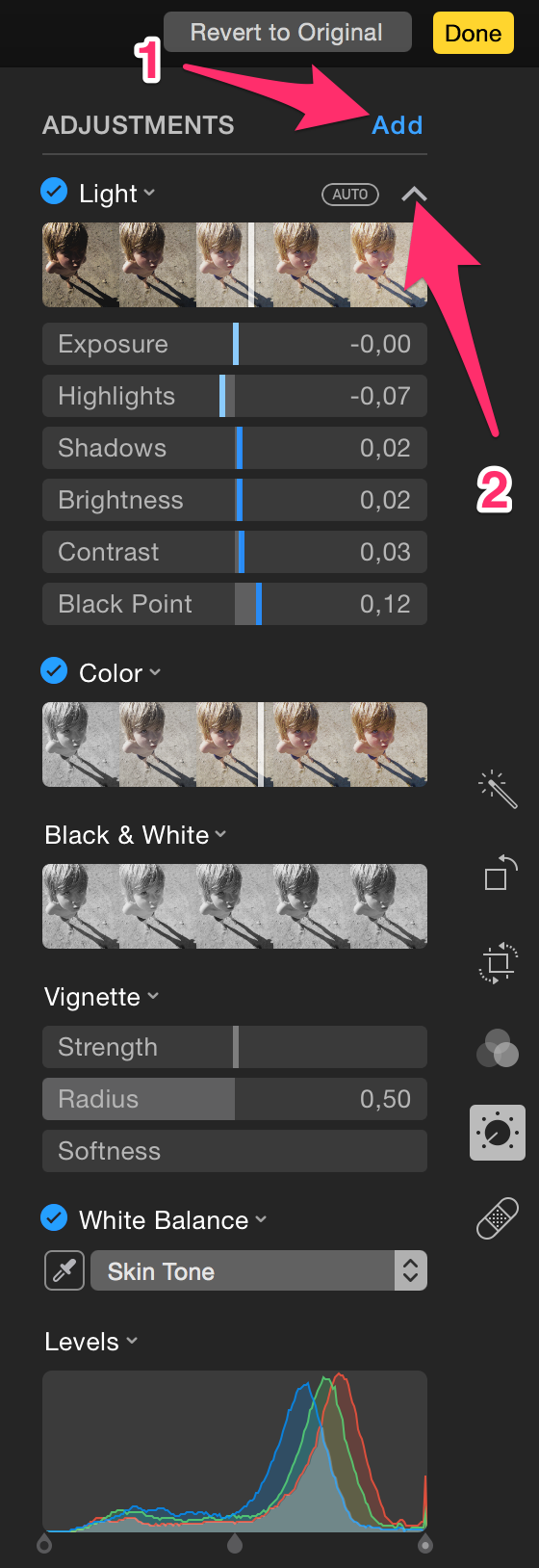Open the Black & White section menu

click(221, 835)
